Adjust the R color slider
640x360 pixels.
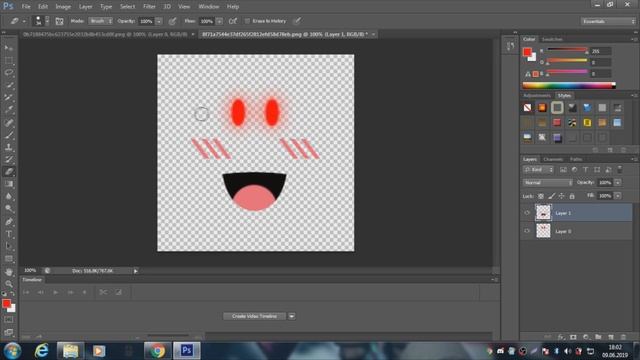point(567,51)
